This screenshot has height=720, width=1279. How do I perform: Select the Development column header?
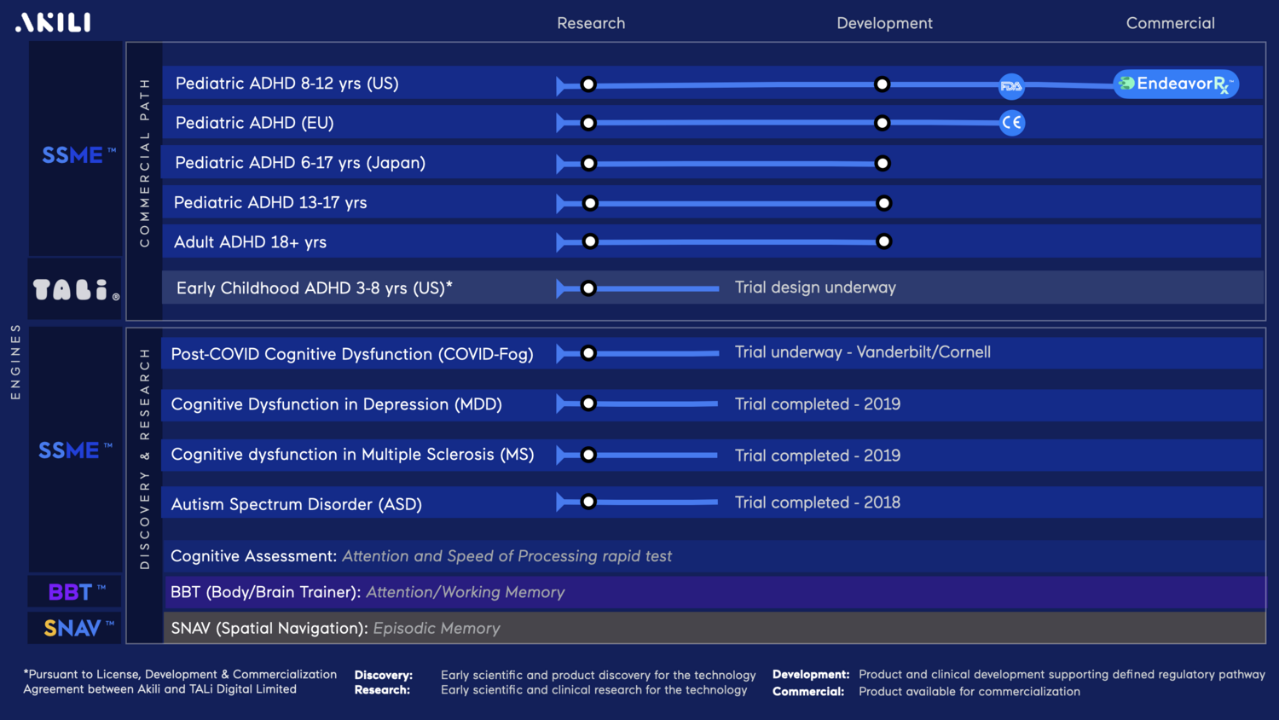pyautogui.click(x=884, y=23)
